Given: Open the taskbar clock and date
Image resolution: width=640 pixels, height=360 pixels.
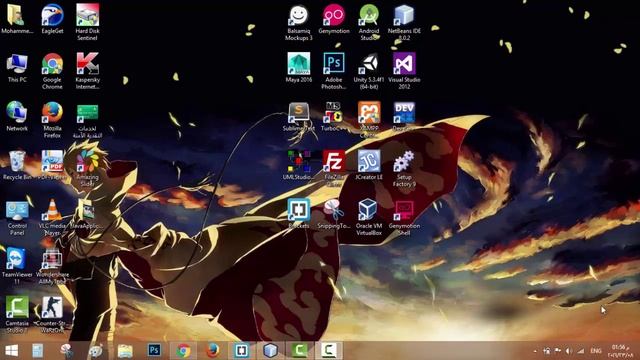Looking at the screenshot, I should (x=621, y=351).
